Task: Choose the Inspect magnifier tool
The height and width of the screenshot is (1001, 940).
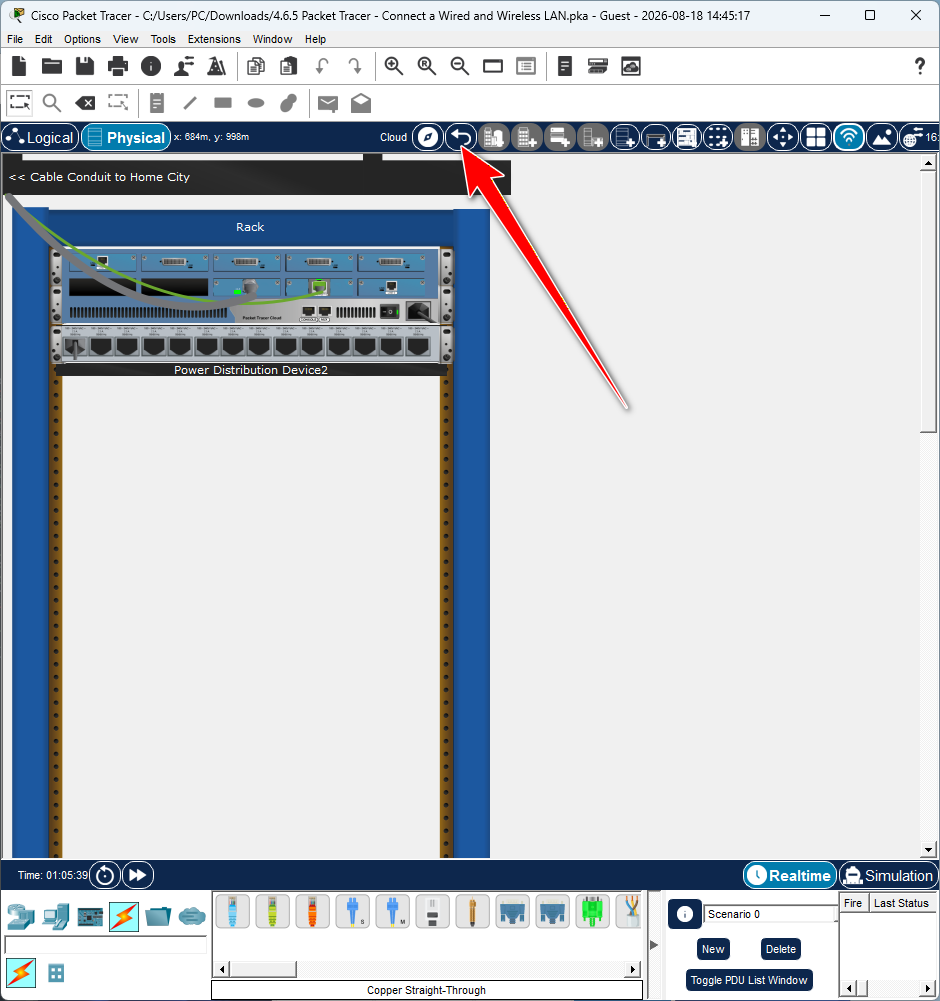Action: pos(52,103)
